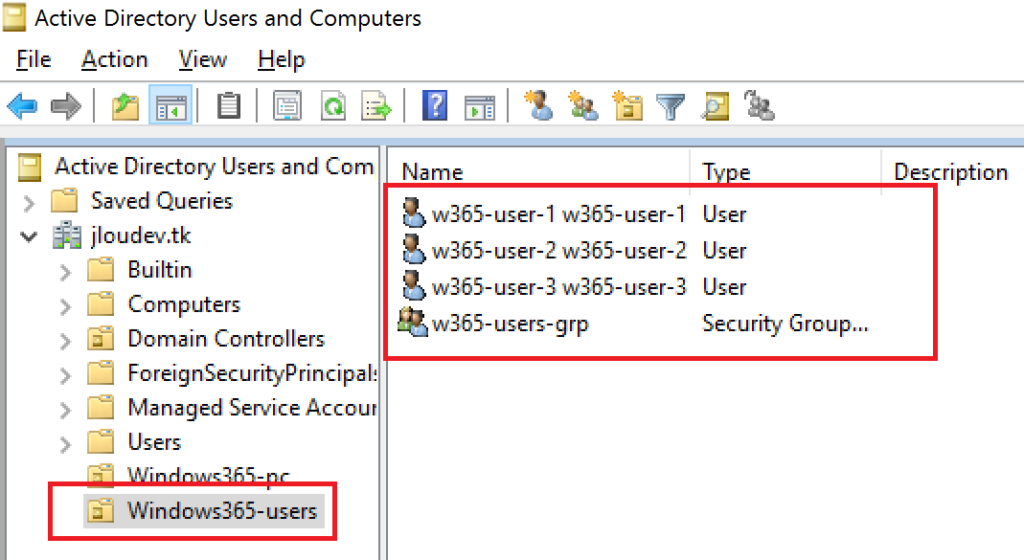Click the Back arrow toolbar icon
This screenshot has height=560, width=1024.
[x=22, y=105]
